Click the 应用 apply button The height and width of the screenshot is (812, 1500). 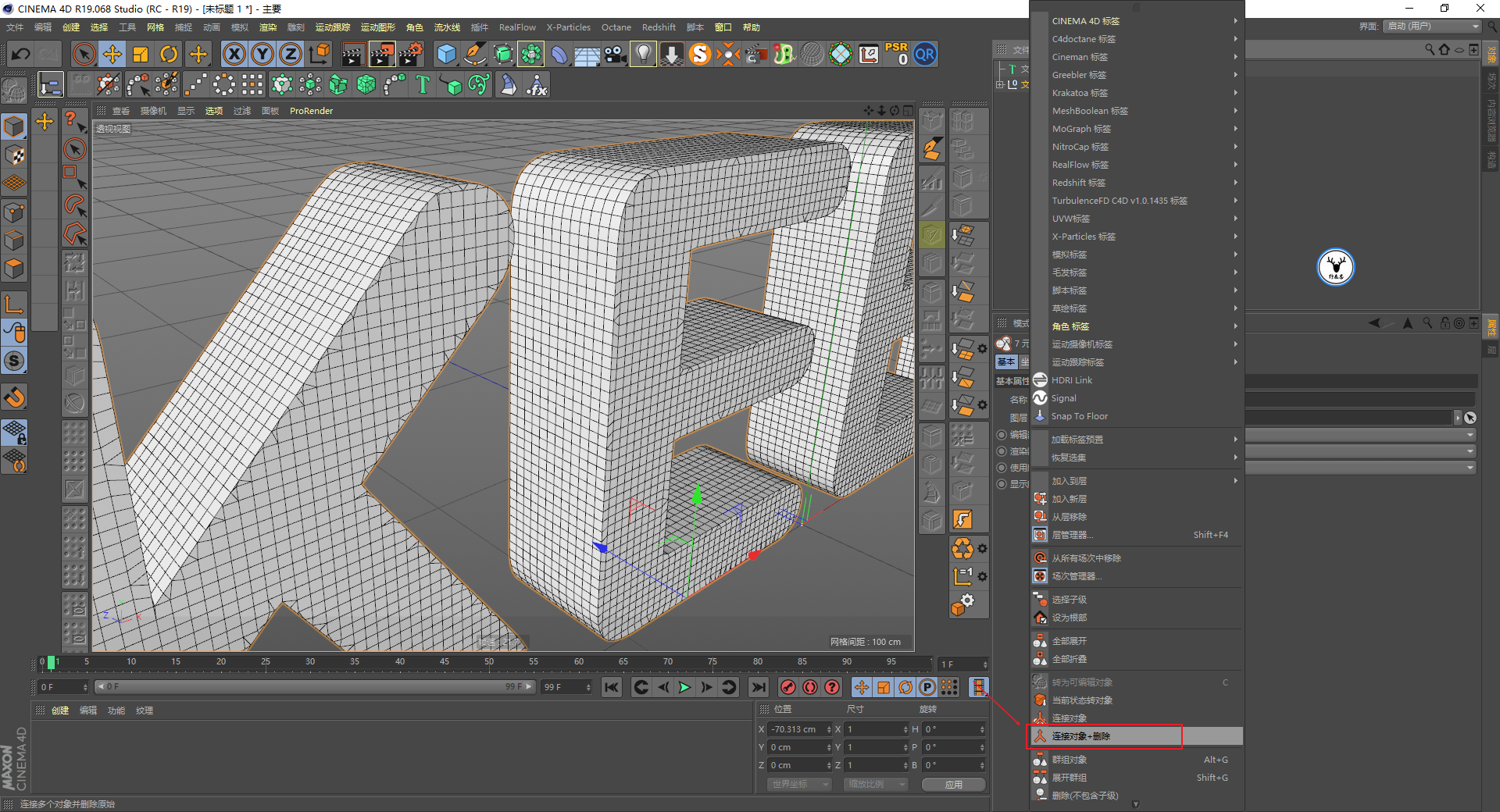tap(953, 785)
